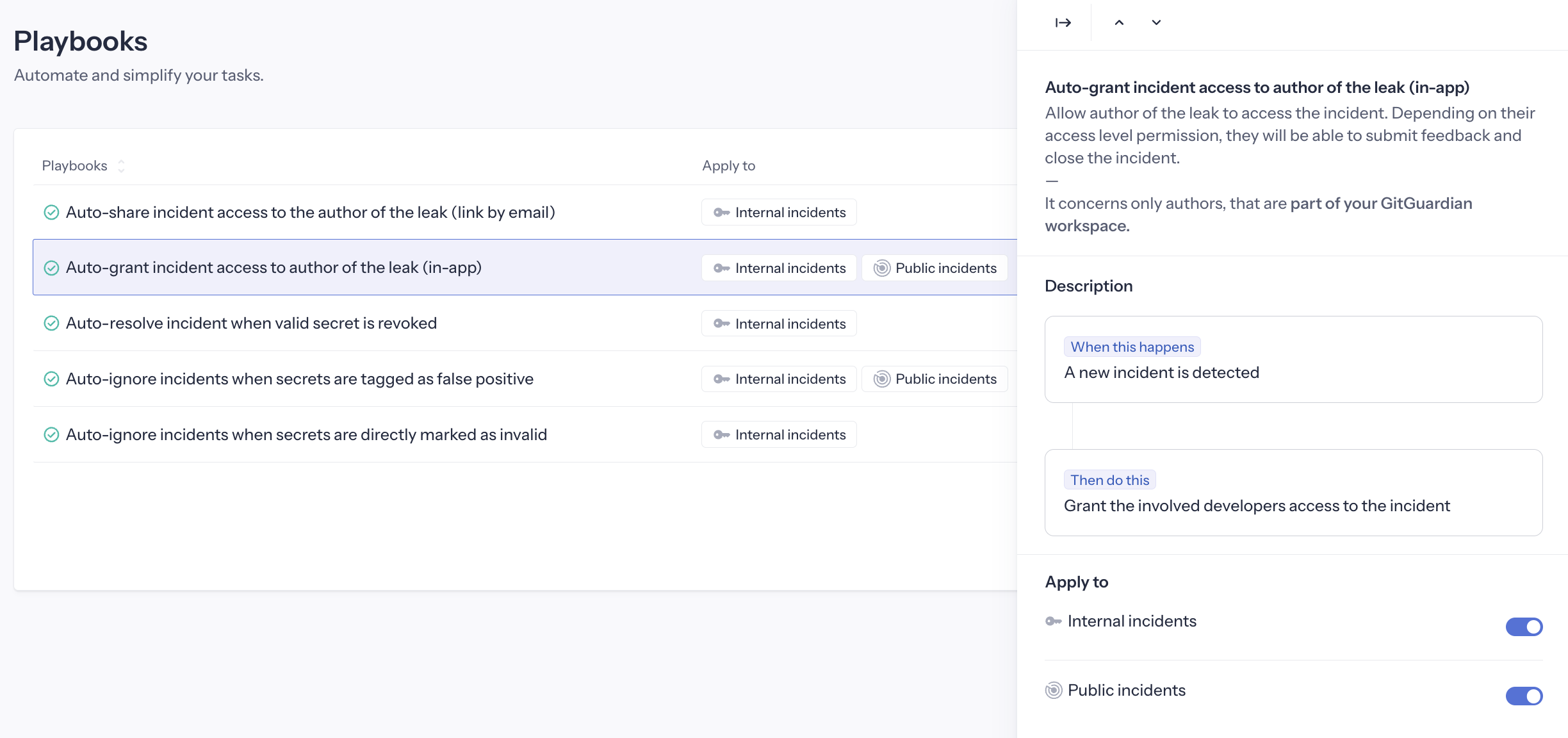Screen dimensions: 1568x738
Task: Select the Then do this label
Action: pos(1109,479)
